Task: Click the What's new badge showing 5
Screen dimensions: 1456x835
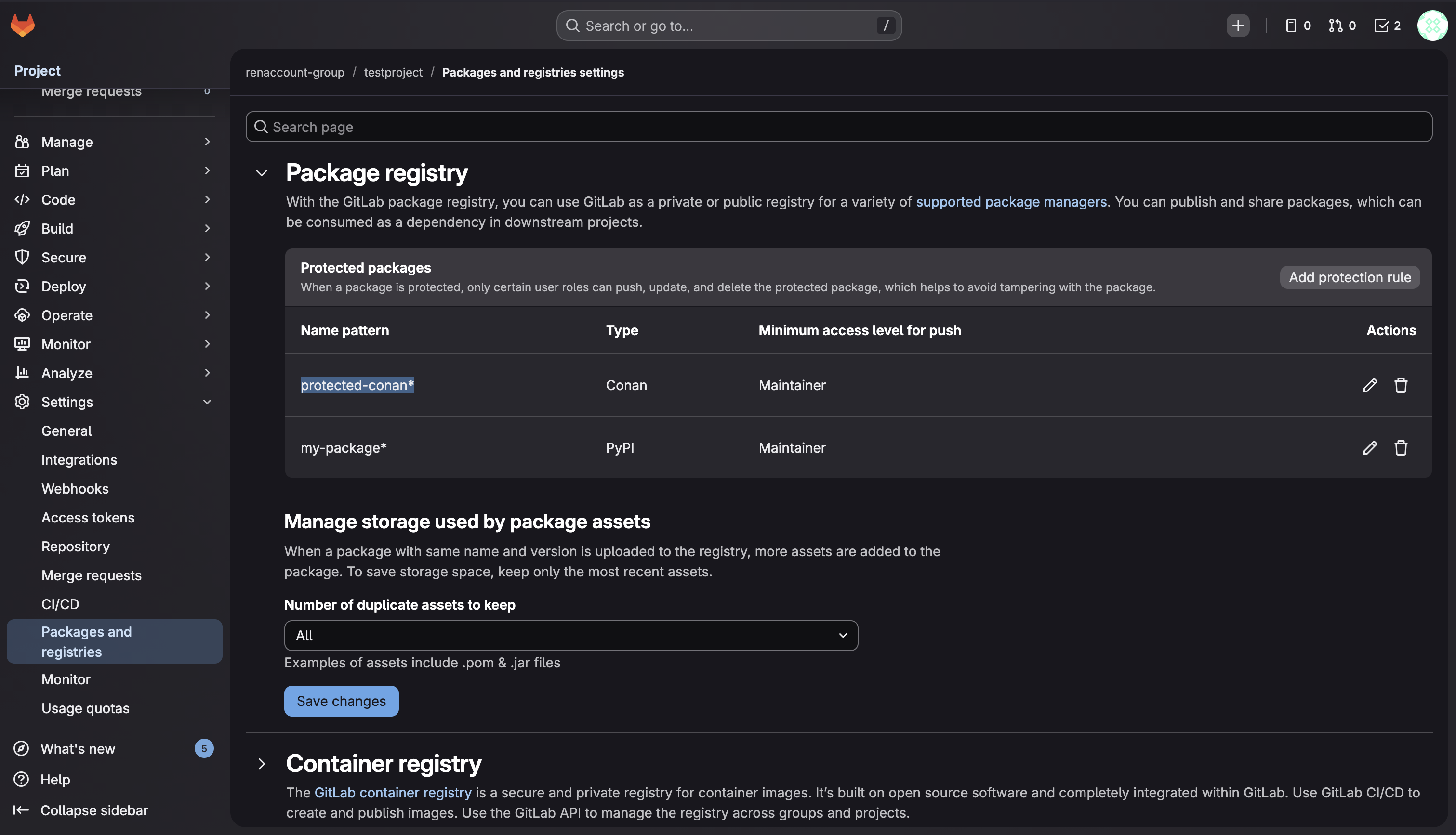Action: pyautogui.click(x=204, y=748)
